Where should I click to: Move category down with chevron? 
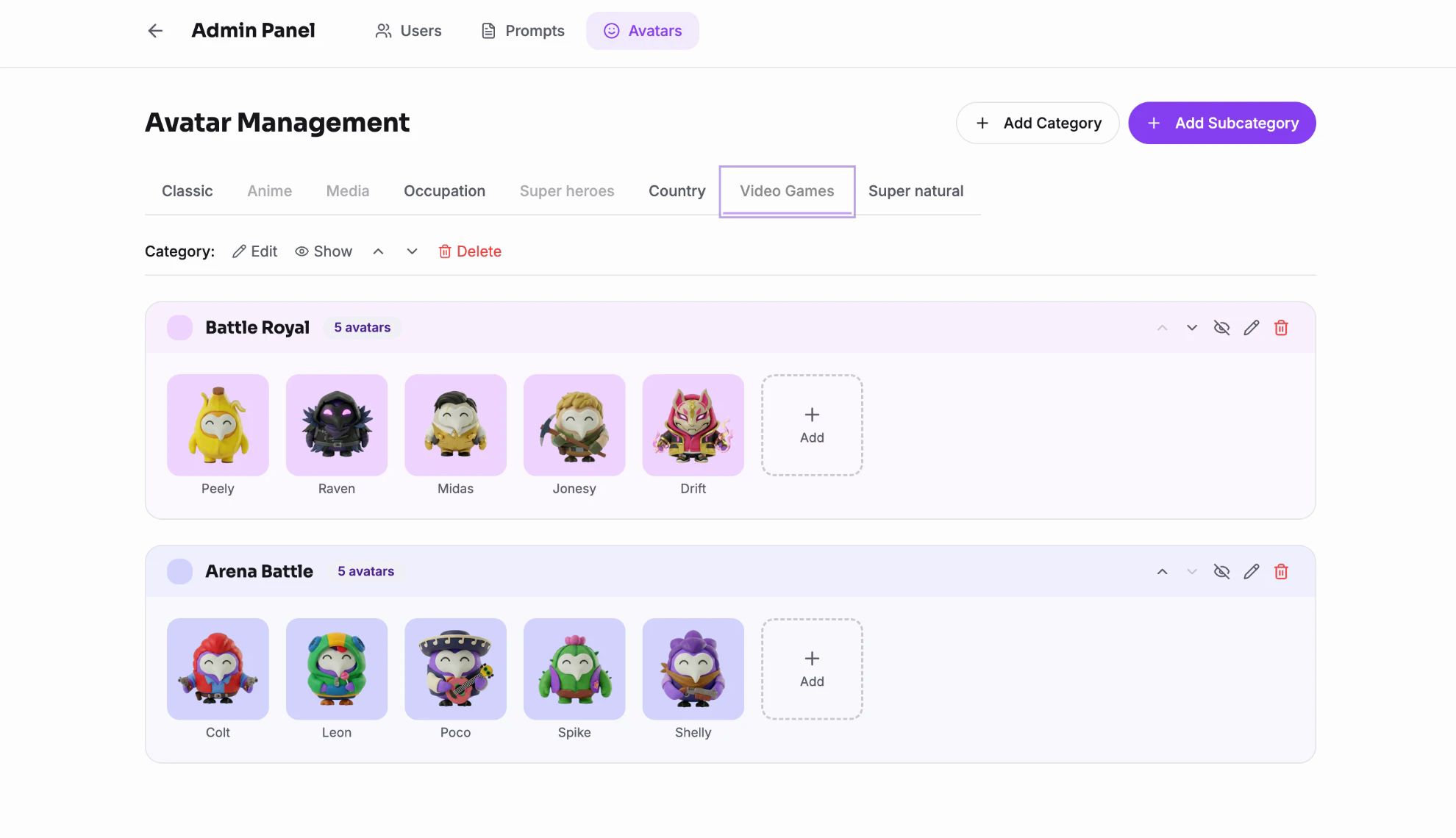point(412,251)
